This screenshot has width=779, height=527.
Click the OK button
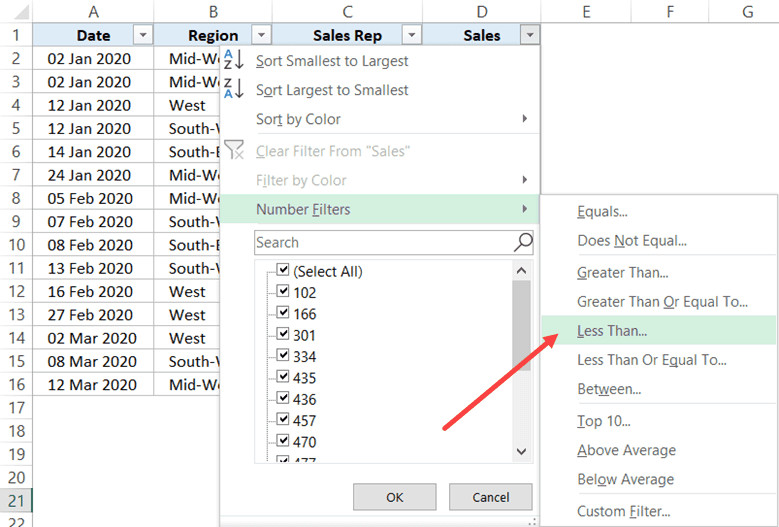coord(394,497)
